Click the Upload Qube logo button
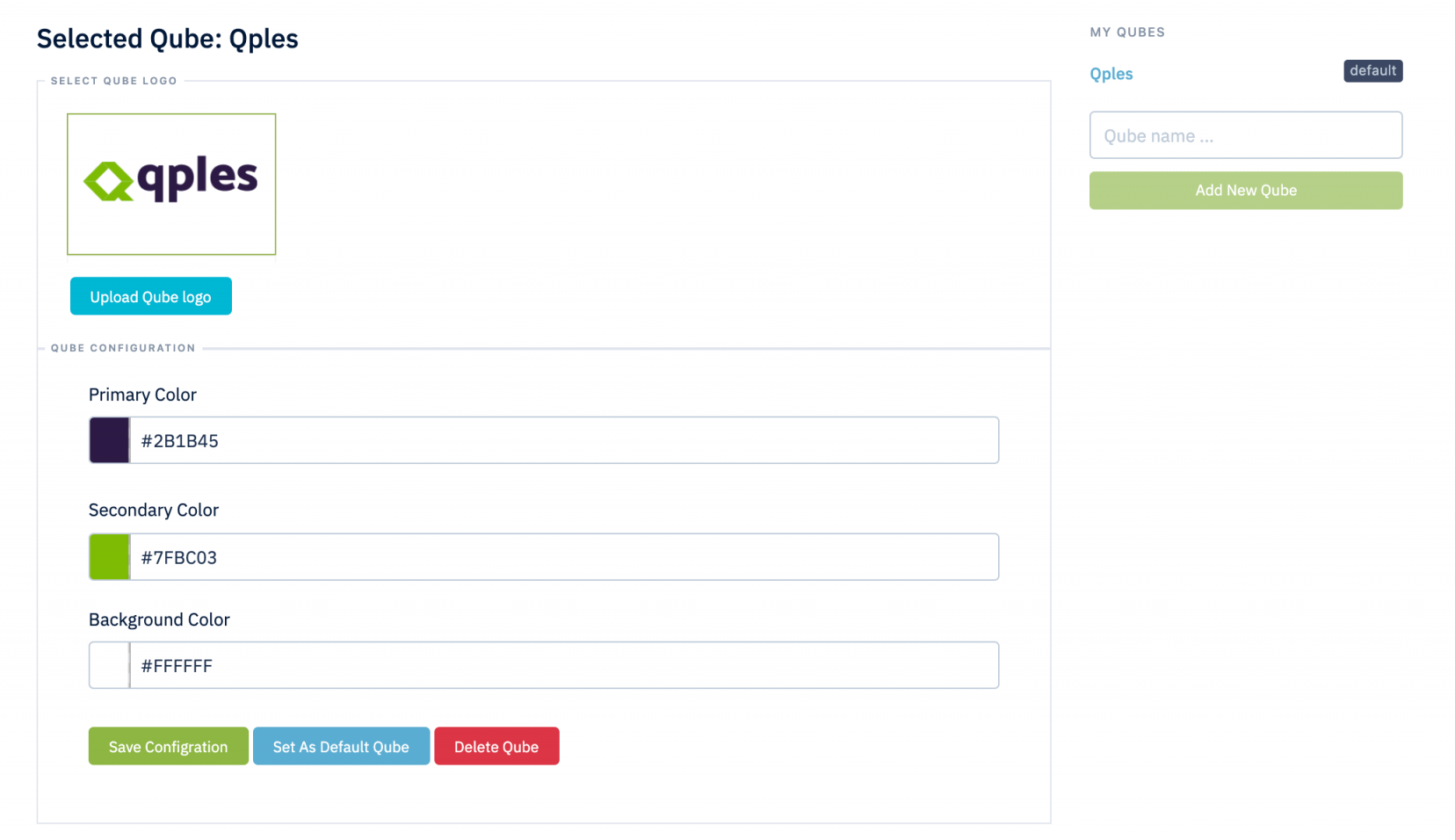1455x840 pixels. click(151, 296)
